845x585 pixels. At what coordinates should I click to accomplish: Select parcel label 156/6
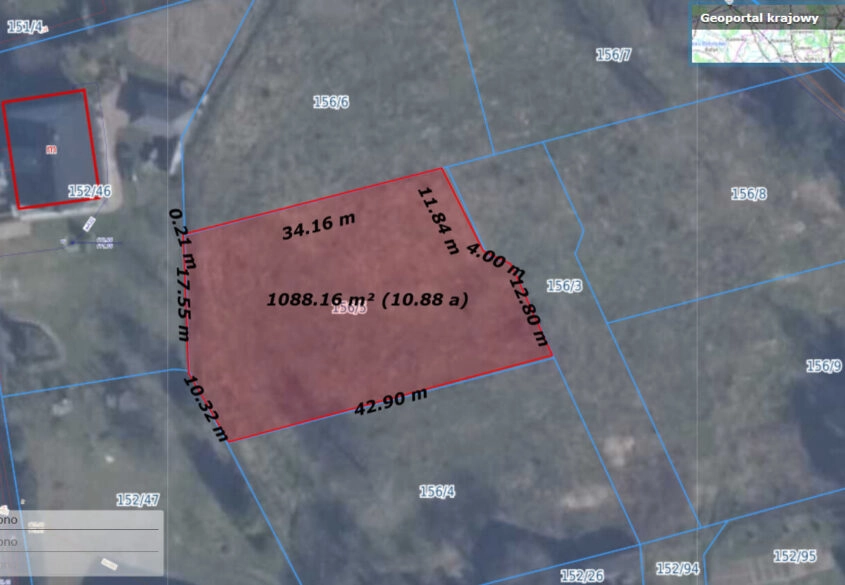pos(331,102)
